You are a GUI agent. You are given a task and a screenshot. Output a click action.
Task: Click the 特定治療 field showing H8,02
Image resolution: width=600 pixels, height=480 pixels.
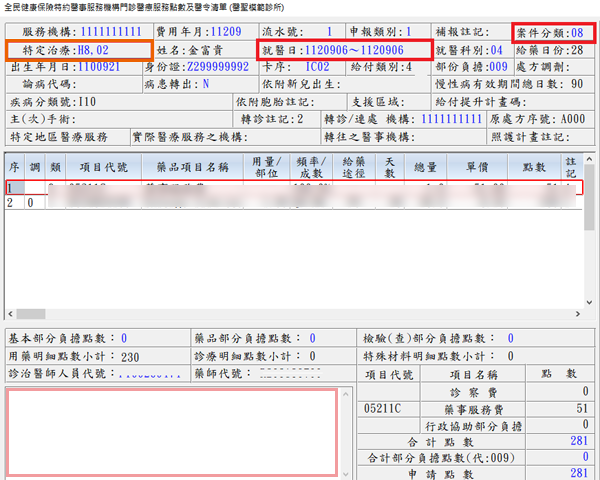tap(92, 49)
